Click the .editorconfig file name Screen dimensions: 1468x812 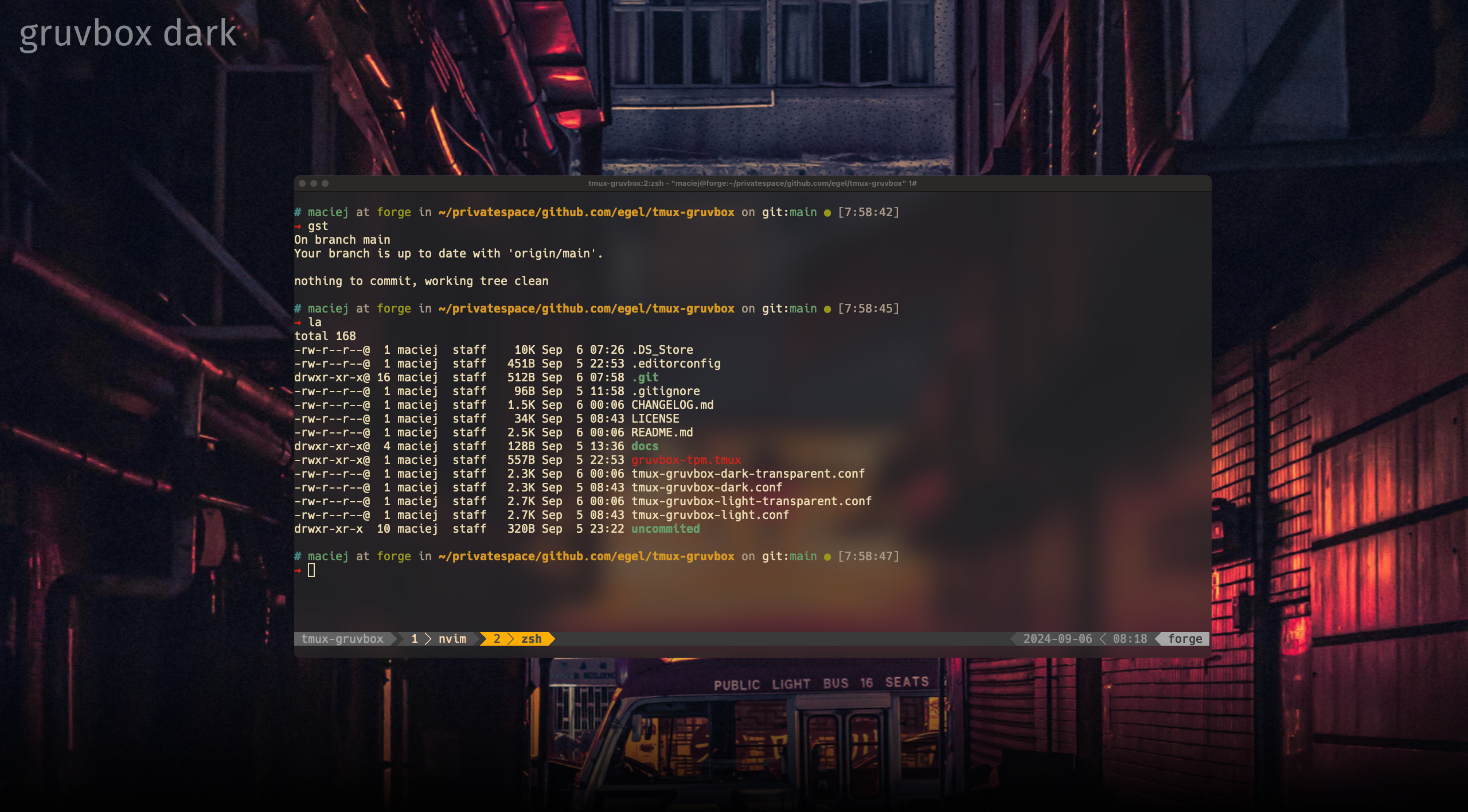676,364
